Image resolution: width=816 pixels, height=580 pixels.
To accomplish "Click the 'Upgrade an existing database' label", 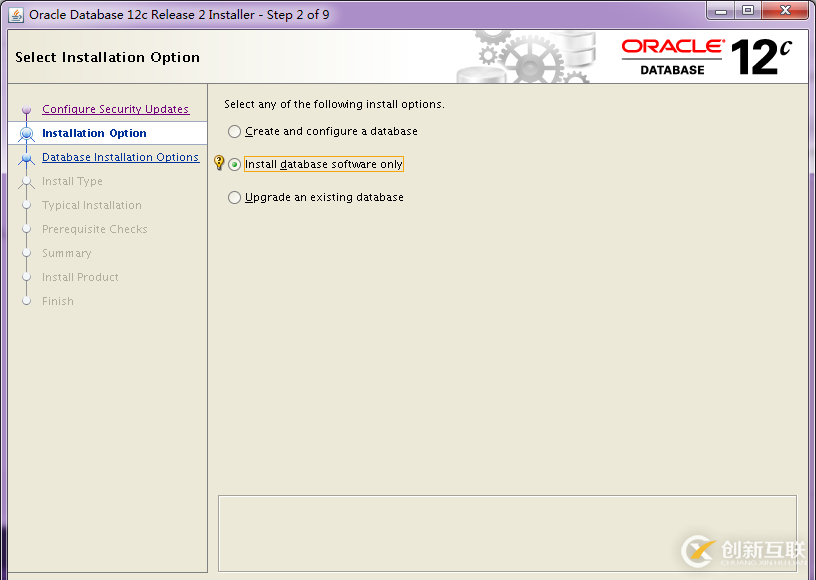I will [324, 198].
